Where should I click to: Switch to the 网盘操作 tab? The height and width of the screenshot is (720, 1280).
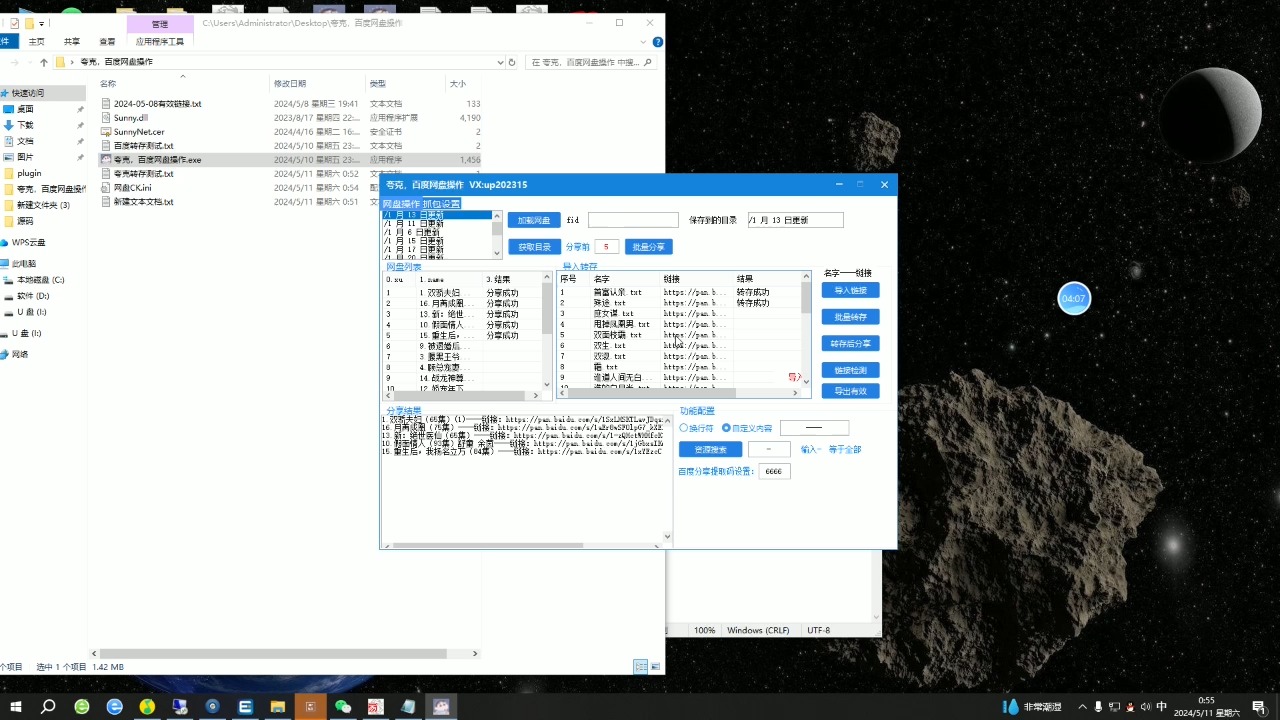[x=401, y=204]
